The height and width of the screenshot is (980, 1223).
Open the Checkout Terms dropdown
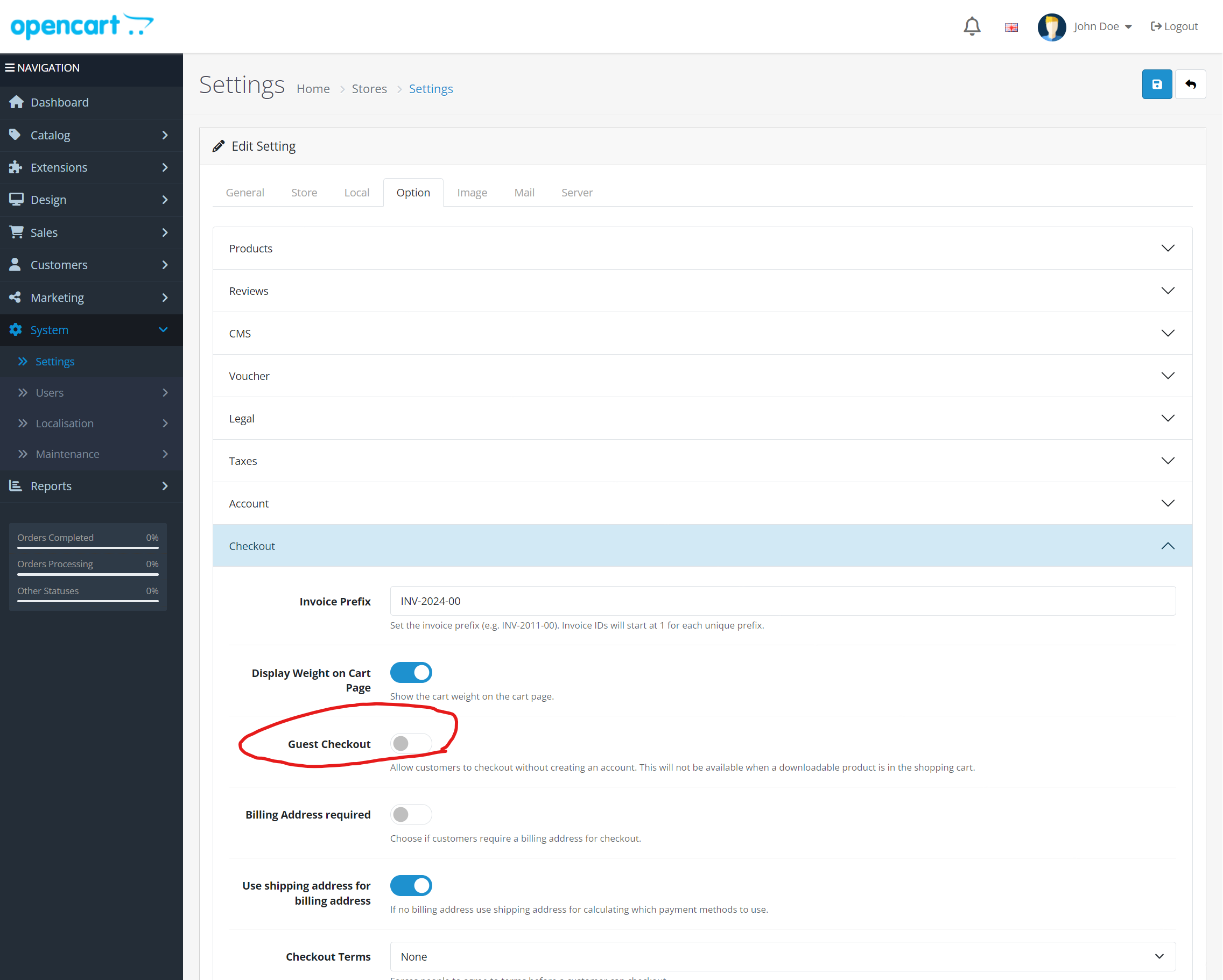pos(783,957)
